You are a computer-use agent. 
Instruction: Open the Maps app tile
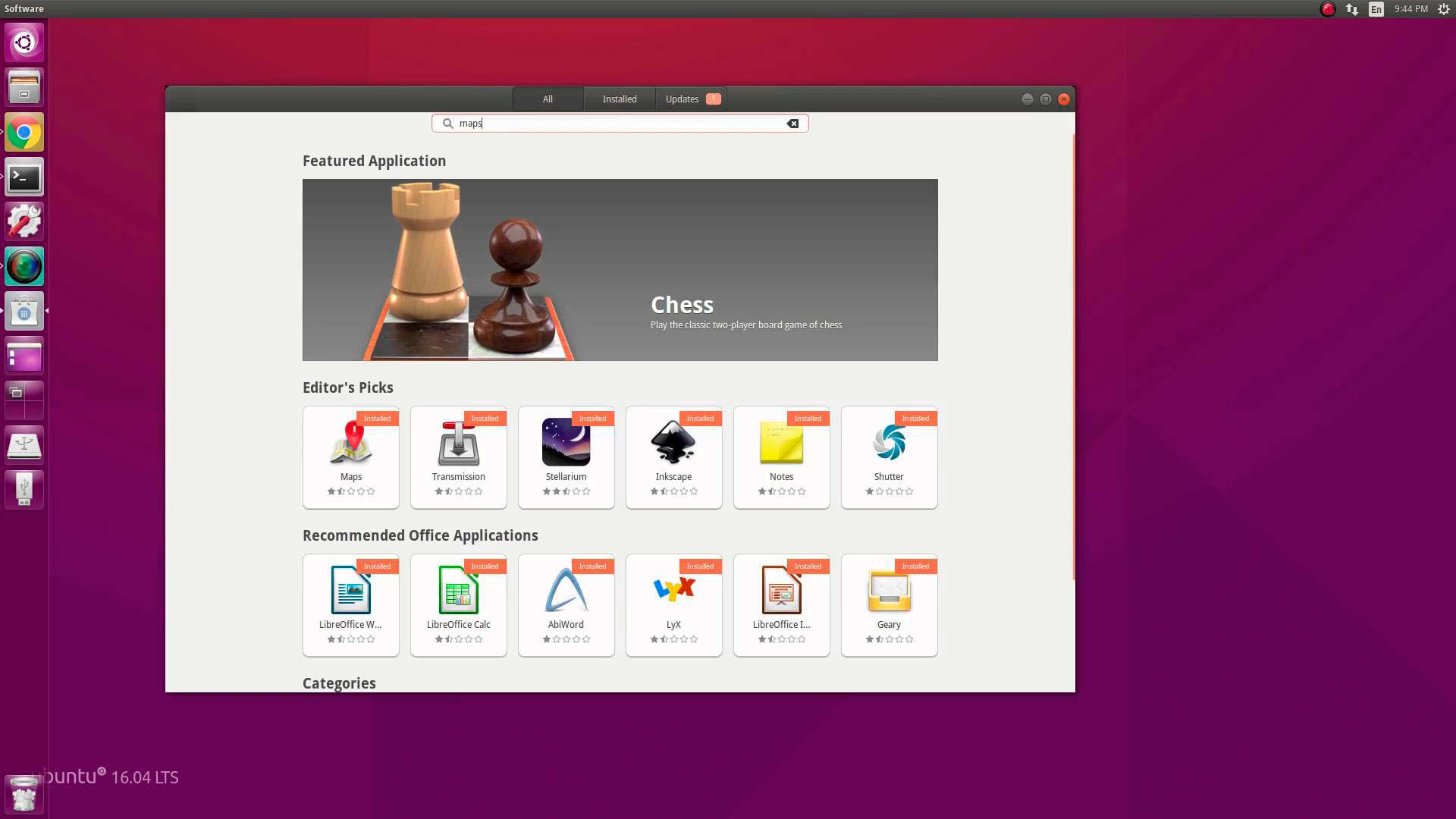tap(351, 457)
